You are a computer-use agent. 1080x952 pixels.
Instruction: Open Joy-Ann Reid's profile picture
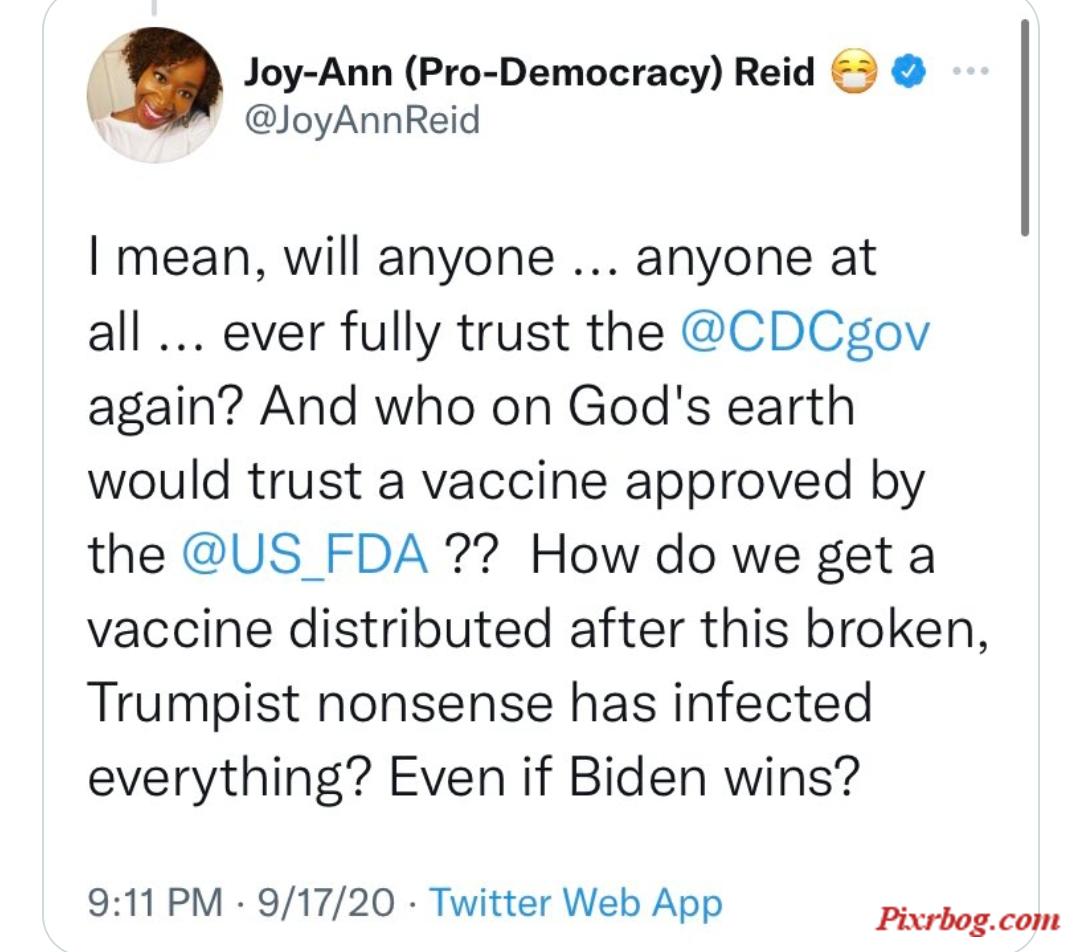[154, 95]
